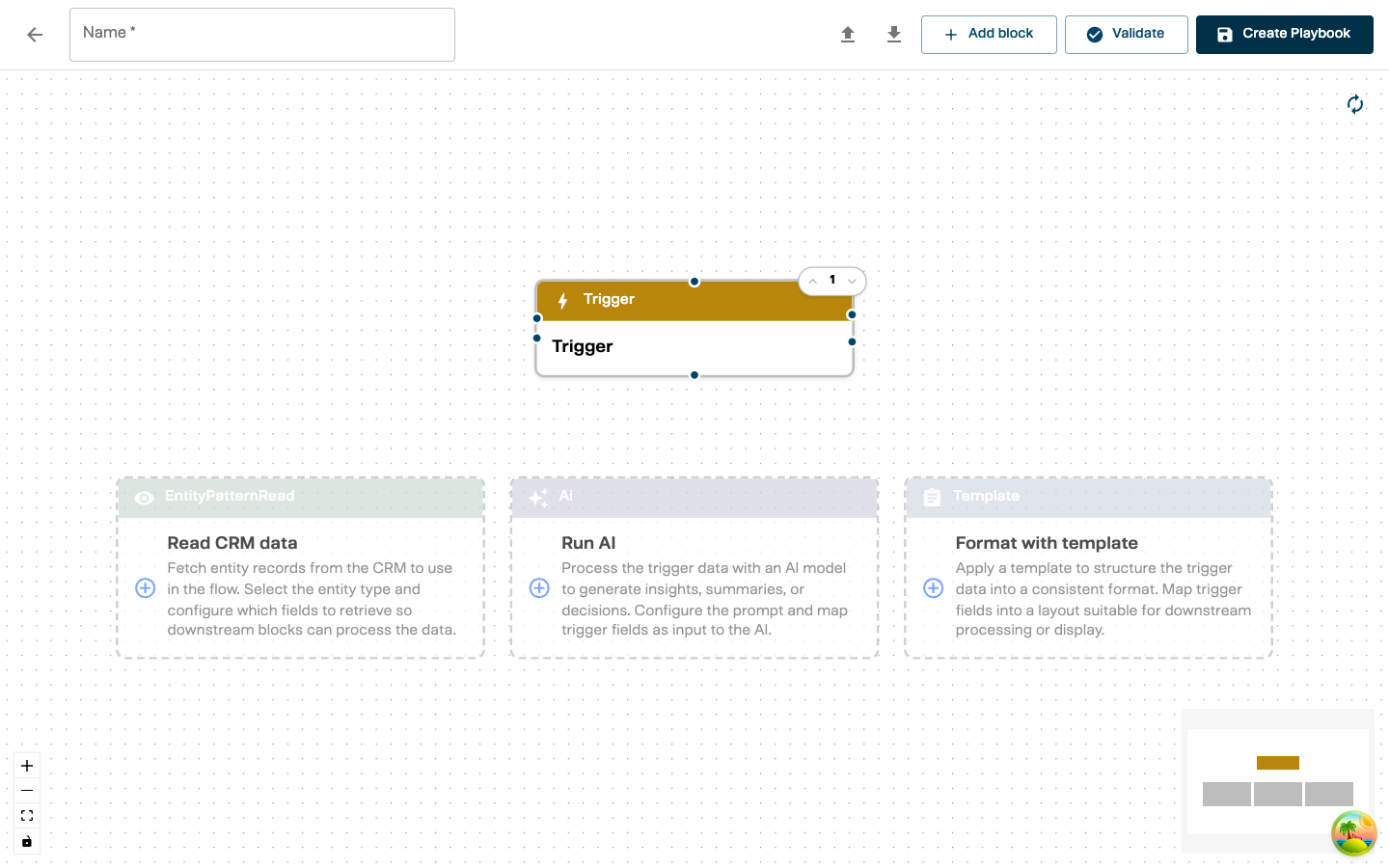Add the Format with template block
Screen dimensions: 1389x868
(x=934, y=588)
